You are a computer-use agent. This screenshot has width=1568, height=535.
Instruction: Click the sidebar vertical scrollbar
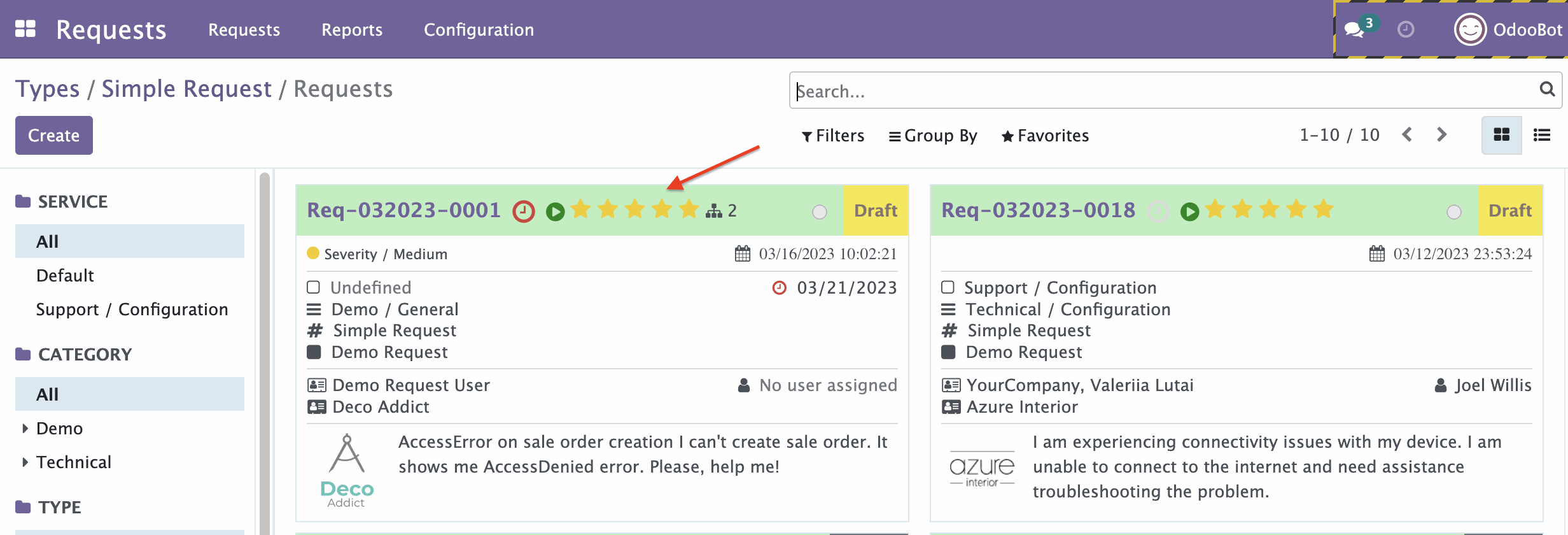coord(265,353)
